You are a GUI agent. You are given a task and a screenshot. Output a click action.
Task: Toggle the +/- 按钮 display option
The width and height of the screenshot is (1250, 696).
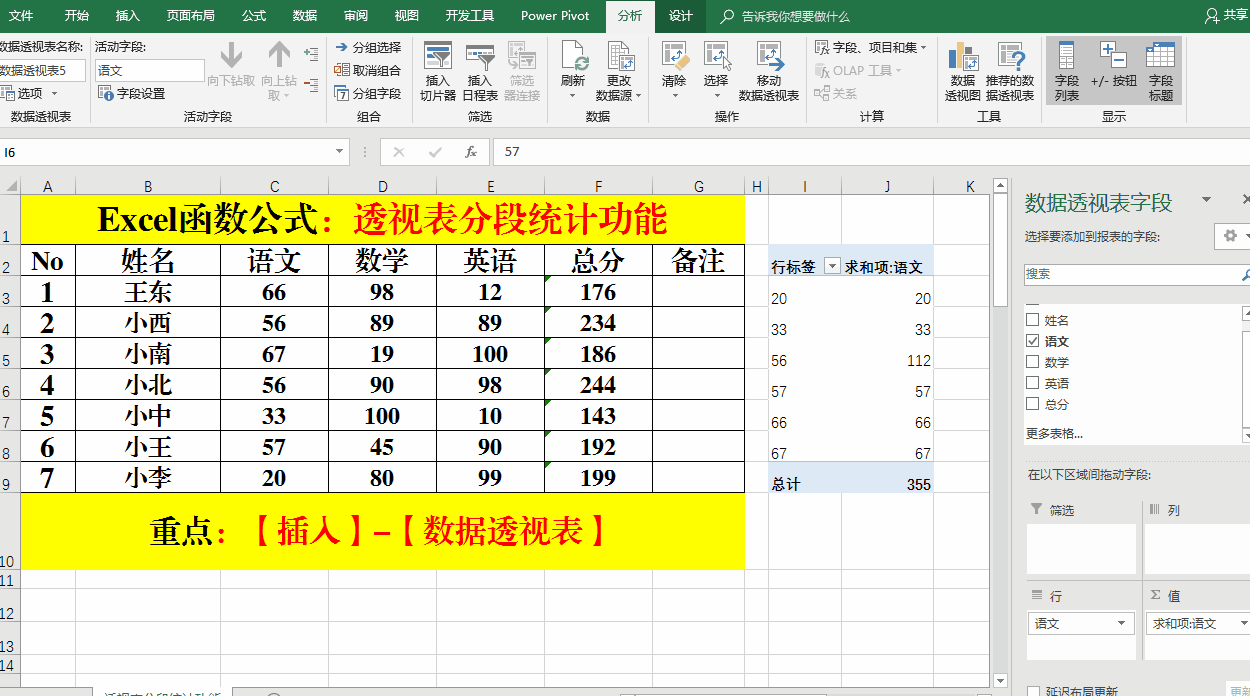click(1113, 71)
